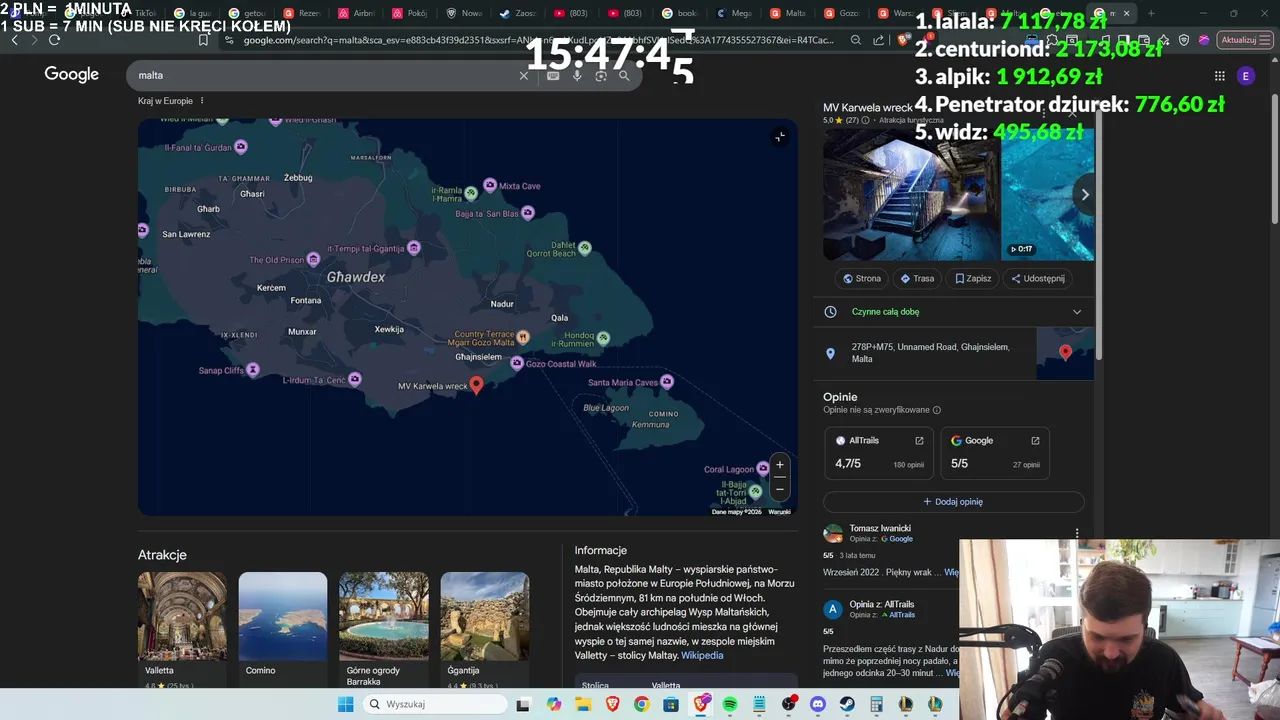Save the place with Zapisz button
Screen dimensions: 1280x720
[x=973, y=279]
